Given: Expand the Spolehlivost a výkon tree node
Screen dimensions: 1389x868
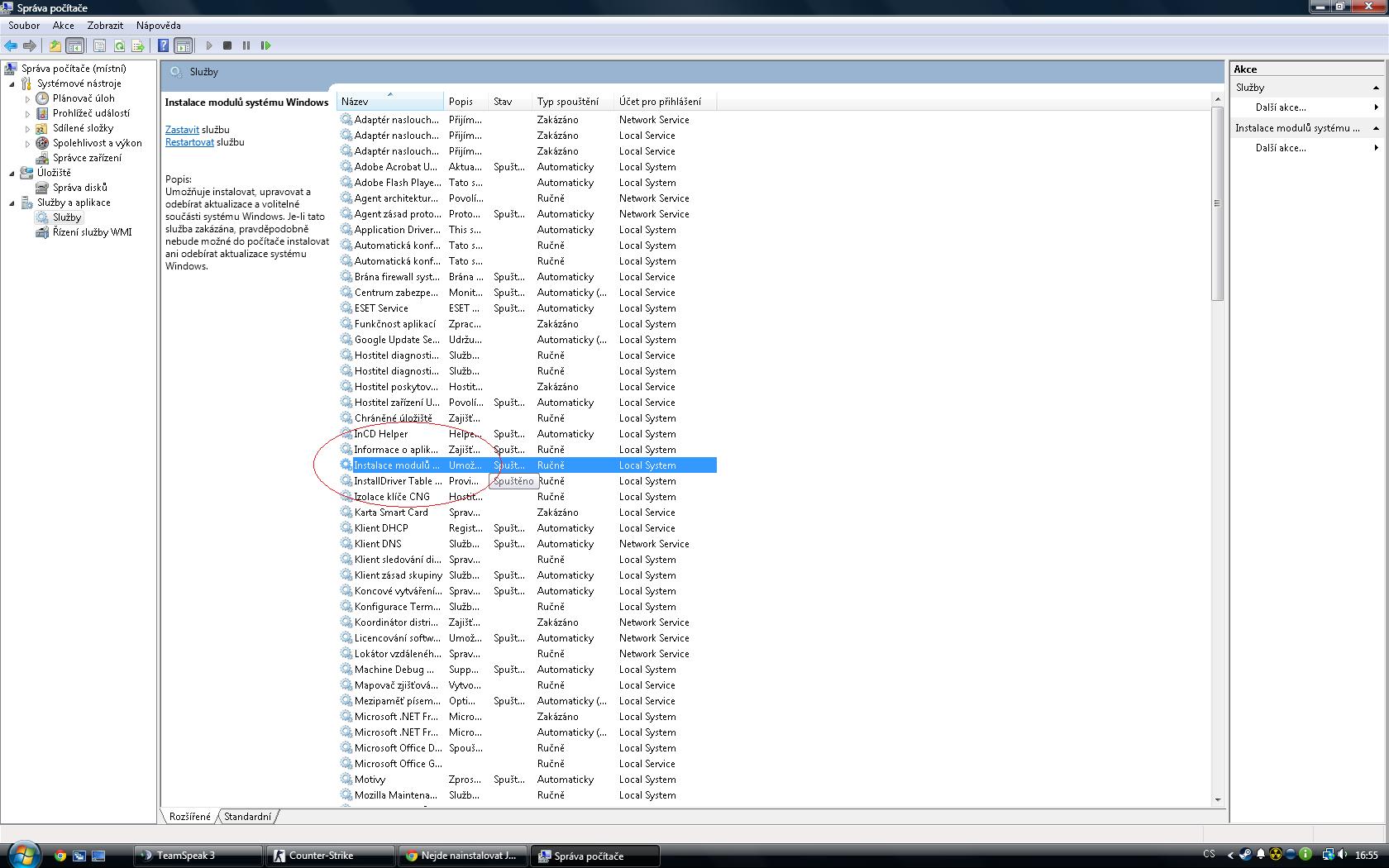Looking at the screenshot, I should pyautogui.click(x=27, y=143).
